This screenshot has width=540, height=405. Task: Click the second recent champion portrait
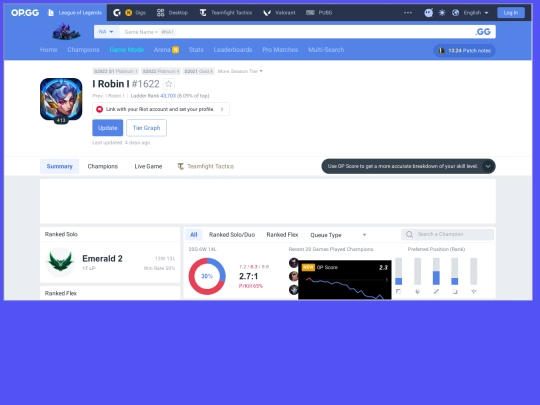pos(293,276)
